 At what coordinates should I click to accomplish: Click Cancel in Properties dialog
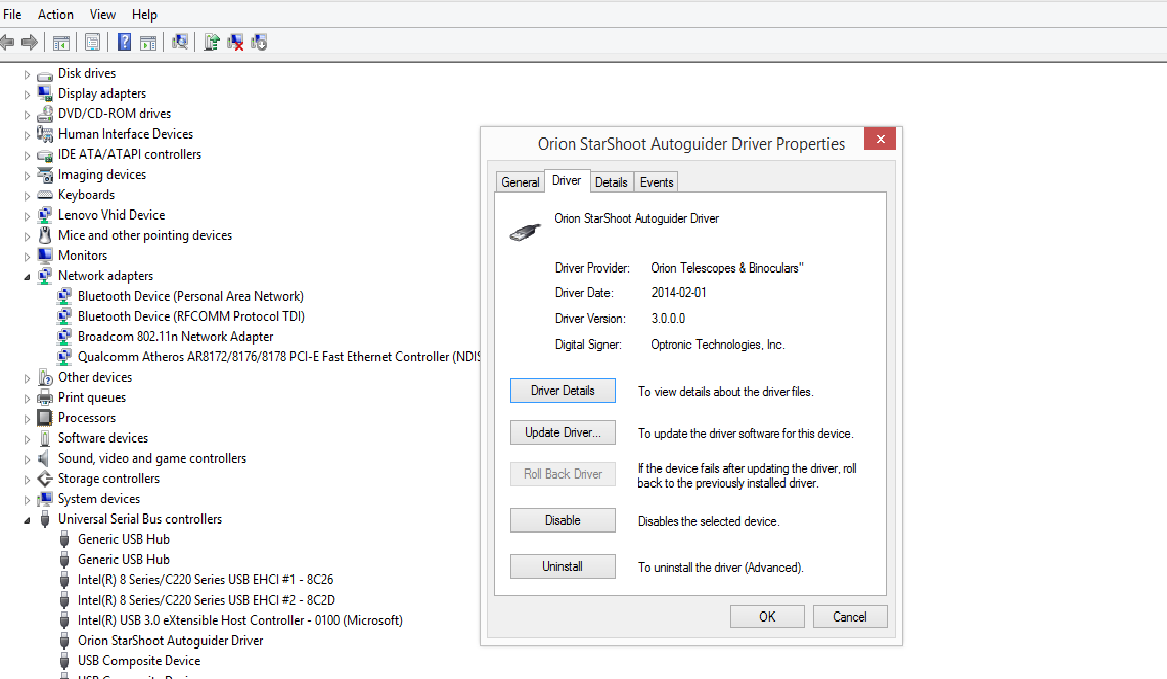(x=850, y=616)
